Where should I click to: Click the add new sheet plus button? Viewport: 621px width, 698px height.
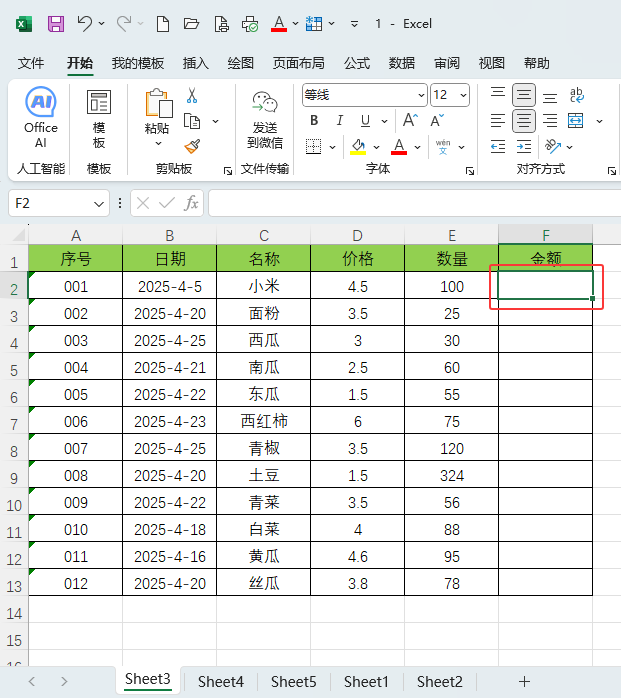(x=524, y=681)
